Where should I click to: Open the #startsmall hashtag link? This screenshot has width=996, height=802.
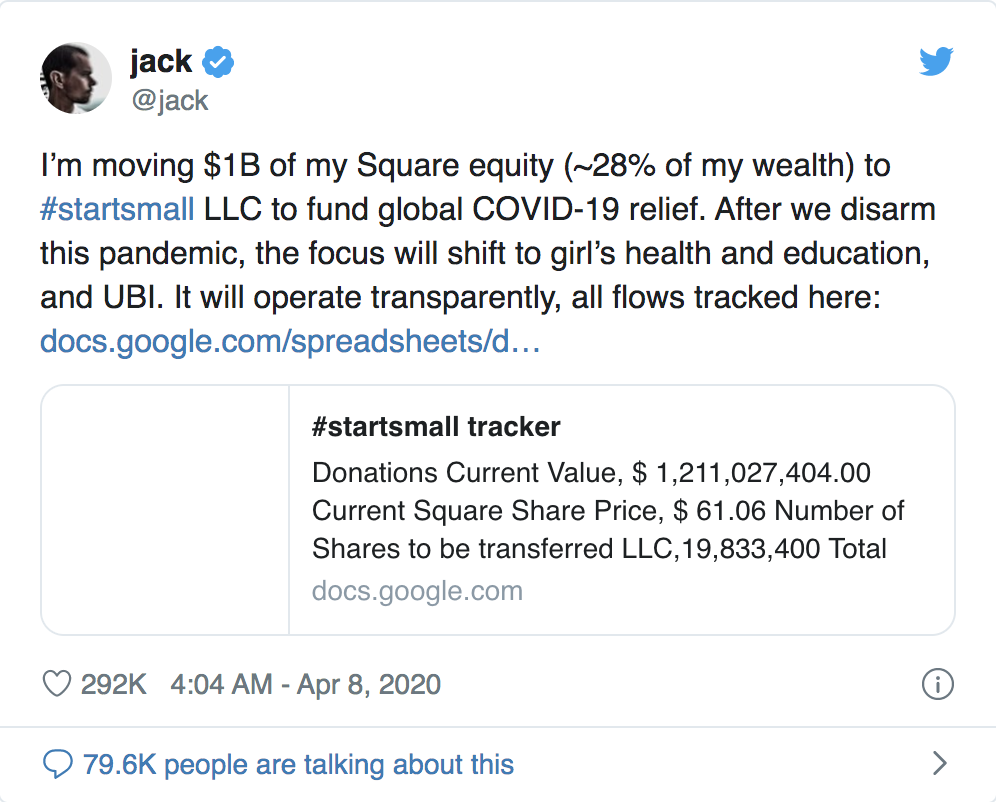[x=117, y=209]
